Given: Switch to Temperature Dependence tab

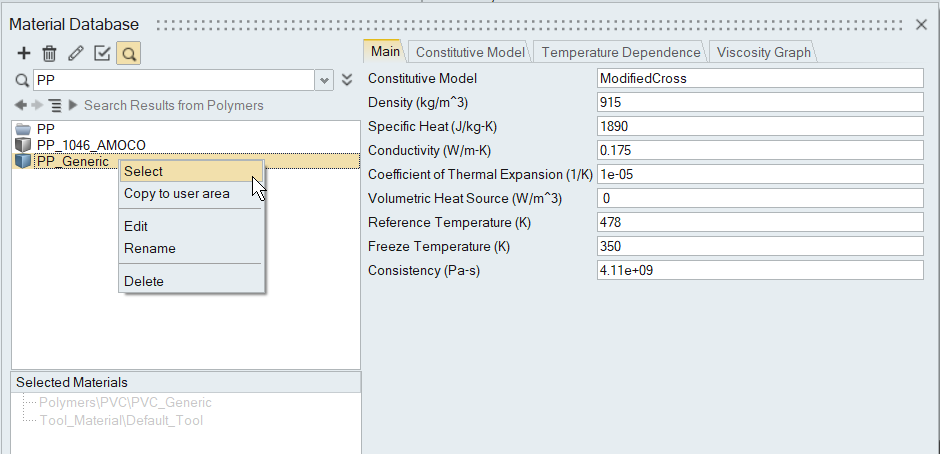Looking at the screenshot, I should point(620,52).
